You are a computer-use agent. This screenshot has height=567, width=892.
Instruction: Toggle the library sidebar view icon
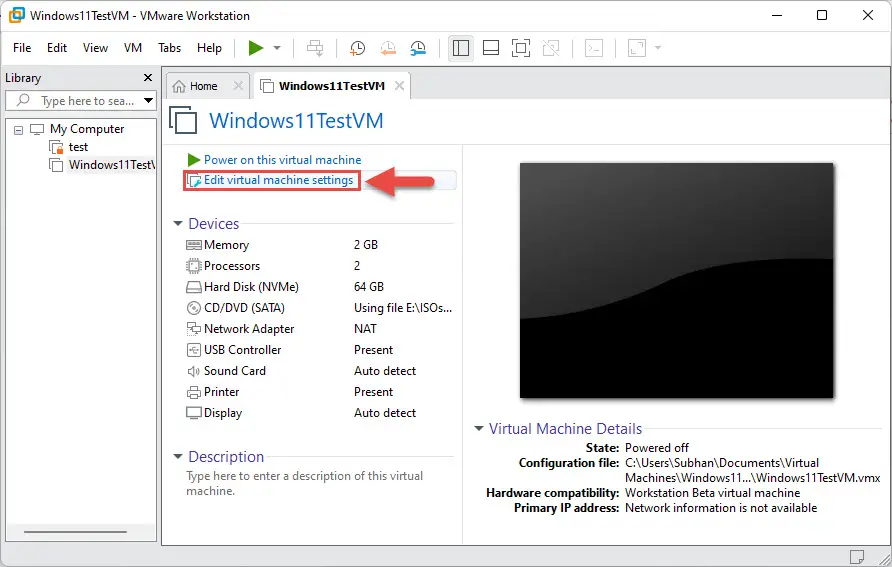pos(460,48)
